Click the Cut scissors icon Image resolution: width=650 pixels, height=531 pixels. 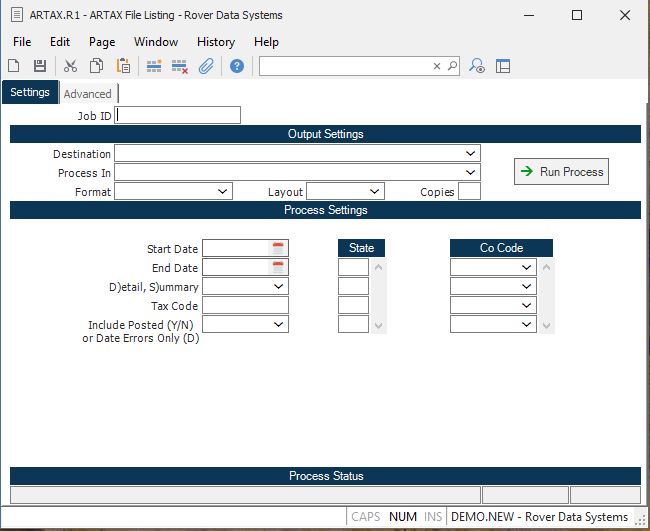click(x=70, y=66)
